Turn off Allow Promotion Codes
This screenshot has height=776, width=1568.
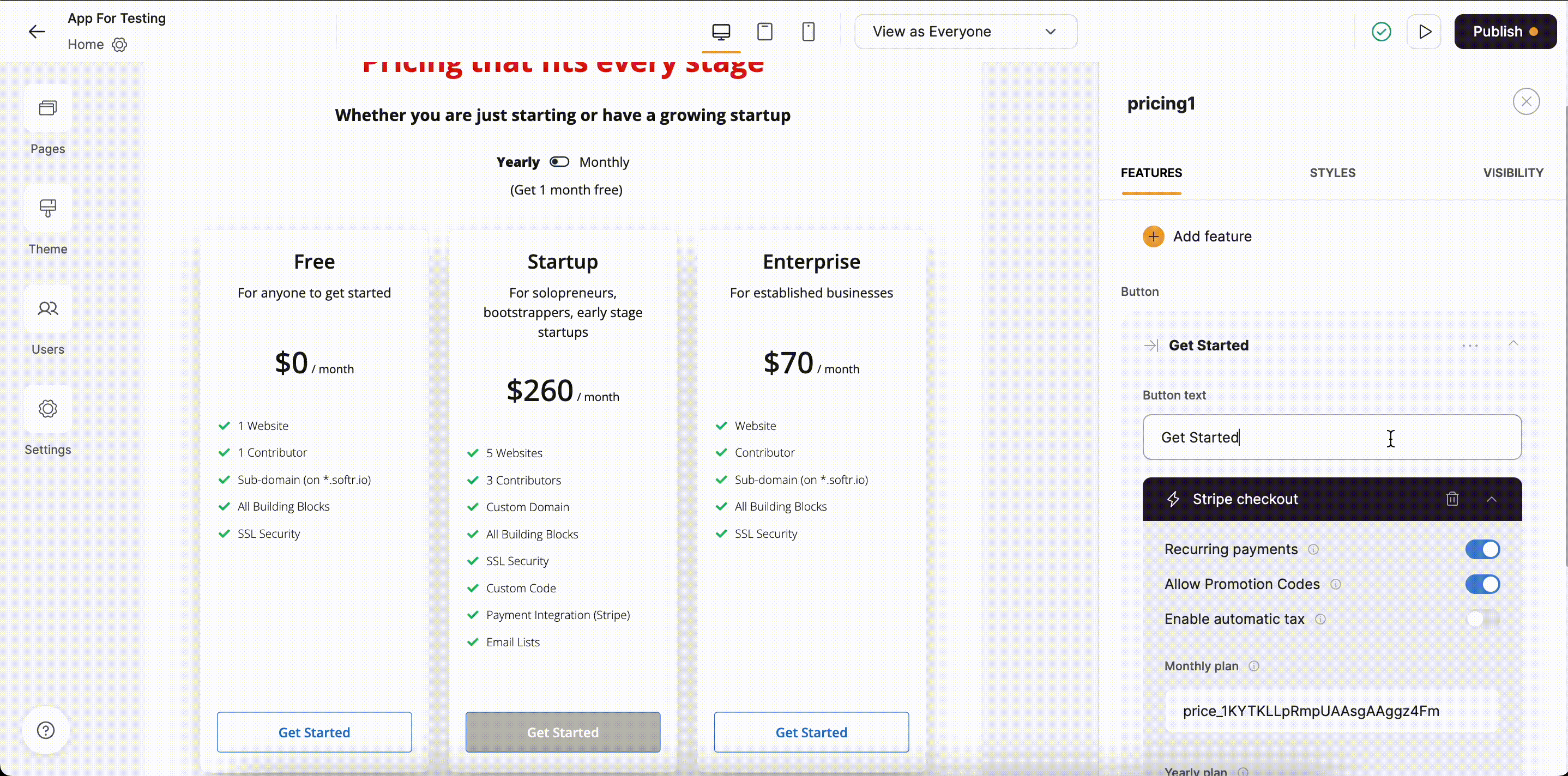(x=1483, y=584)
